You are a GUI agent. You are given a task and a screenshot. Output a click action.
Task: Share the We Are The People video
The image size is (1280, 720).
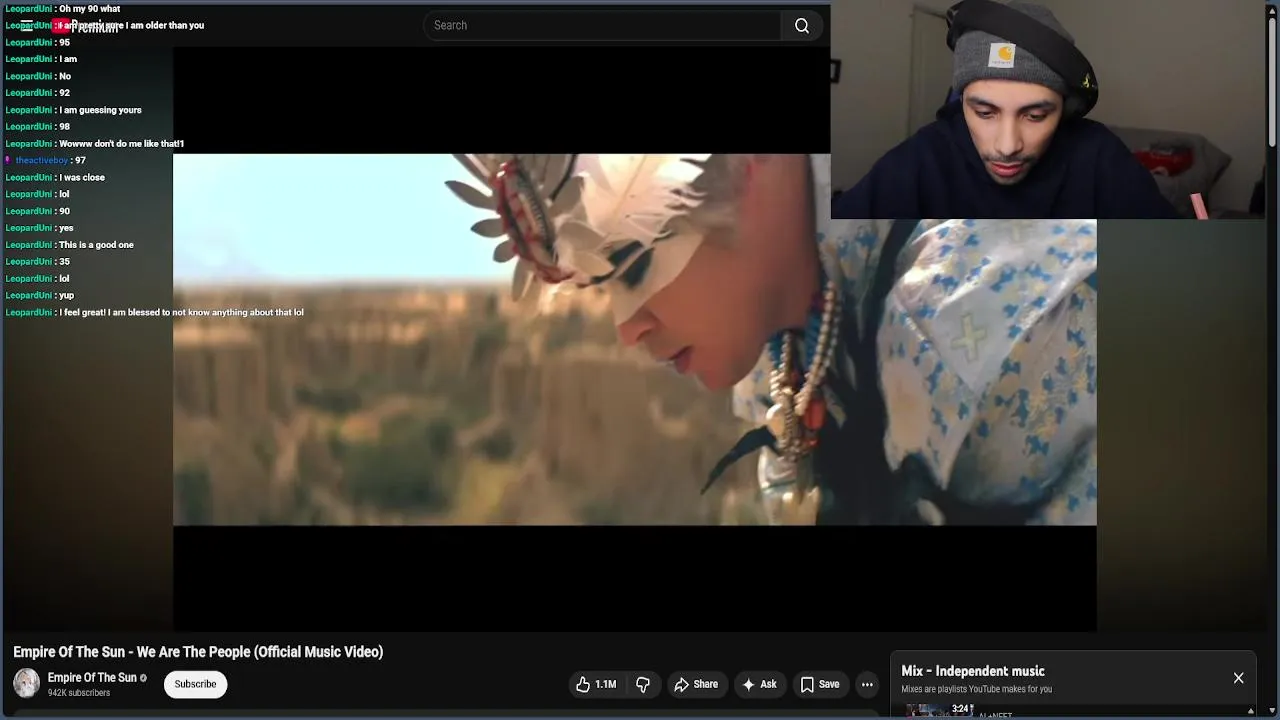pos(696,684)
